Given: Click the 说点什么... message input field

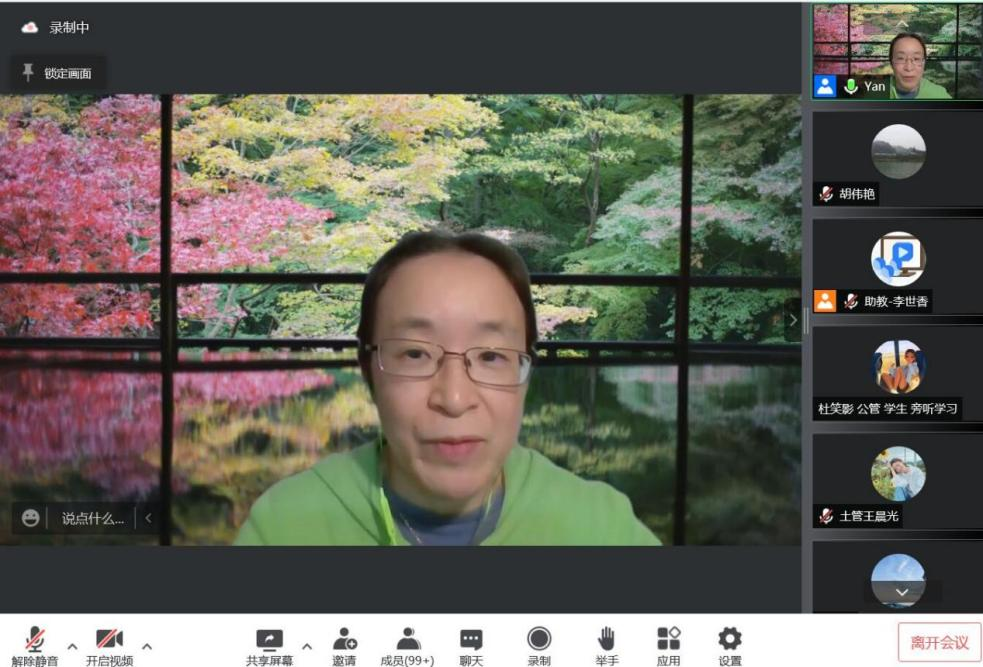Looking at the screenshot, I should (93, 518).
